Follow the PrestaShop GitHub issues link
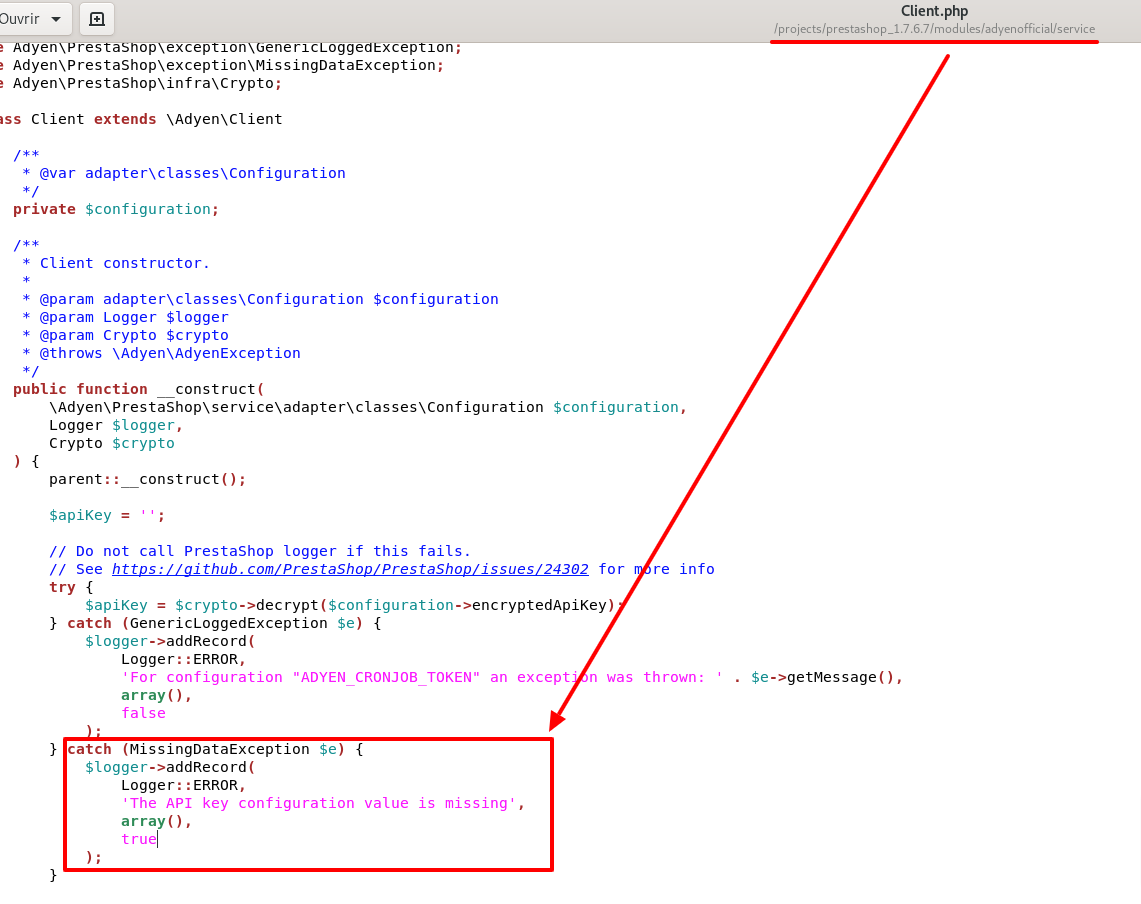The image size is (1141, 904). click(350, 569)
